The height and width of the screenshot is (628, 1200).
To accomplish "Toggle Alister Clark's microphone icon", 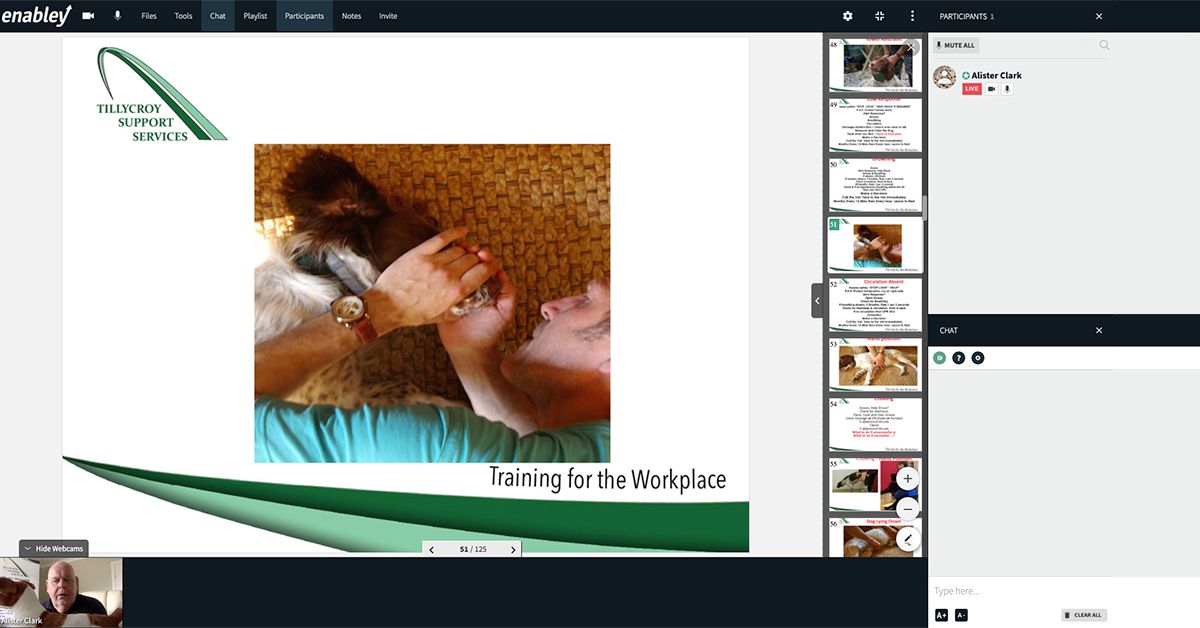I will pos(1007,89).
